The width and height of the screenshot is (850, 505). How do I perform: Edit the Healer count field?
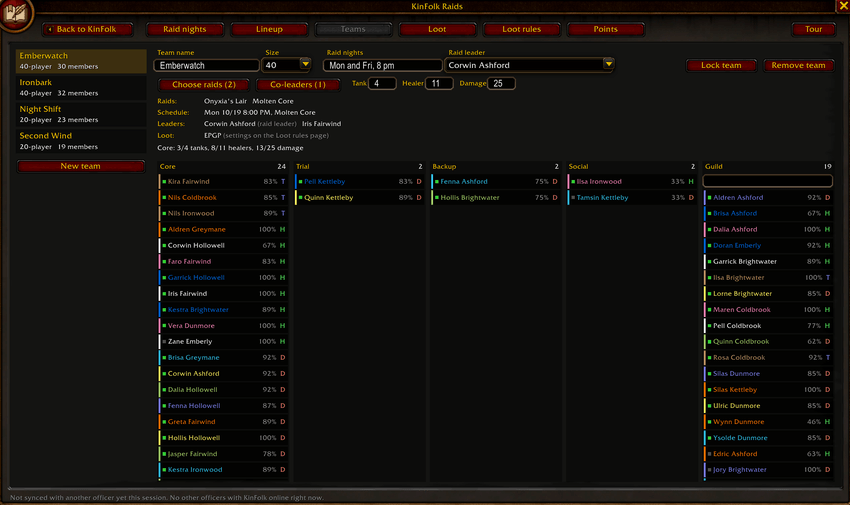440,83
